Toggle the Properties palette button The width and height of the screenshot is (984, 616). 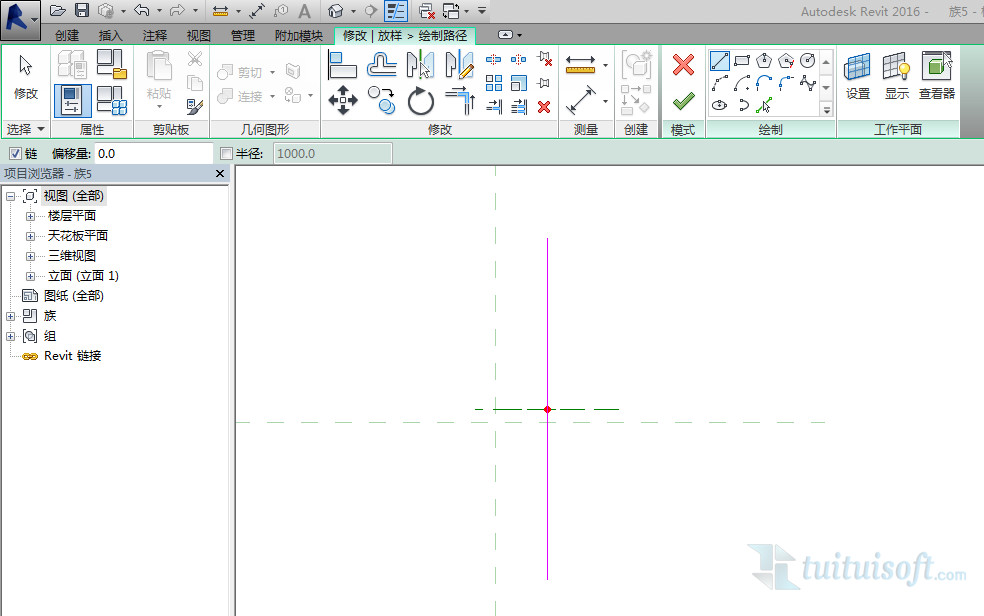(x=72, y=100)
